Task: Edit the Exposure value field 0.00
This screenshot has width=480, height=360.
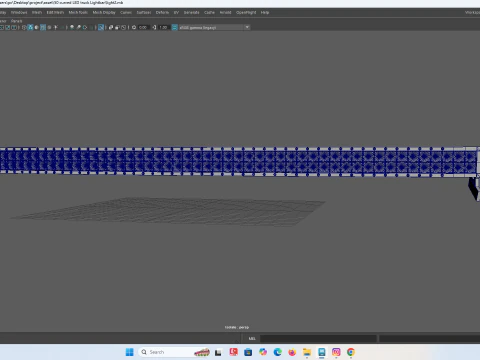Action: tap(143, 27)
